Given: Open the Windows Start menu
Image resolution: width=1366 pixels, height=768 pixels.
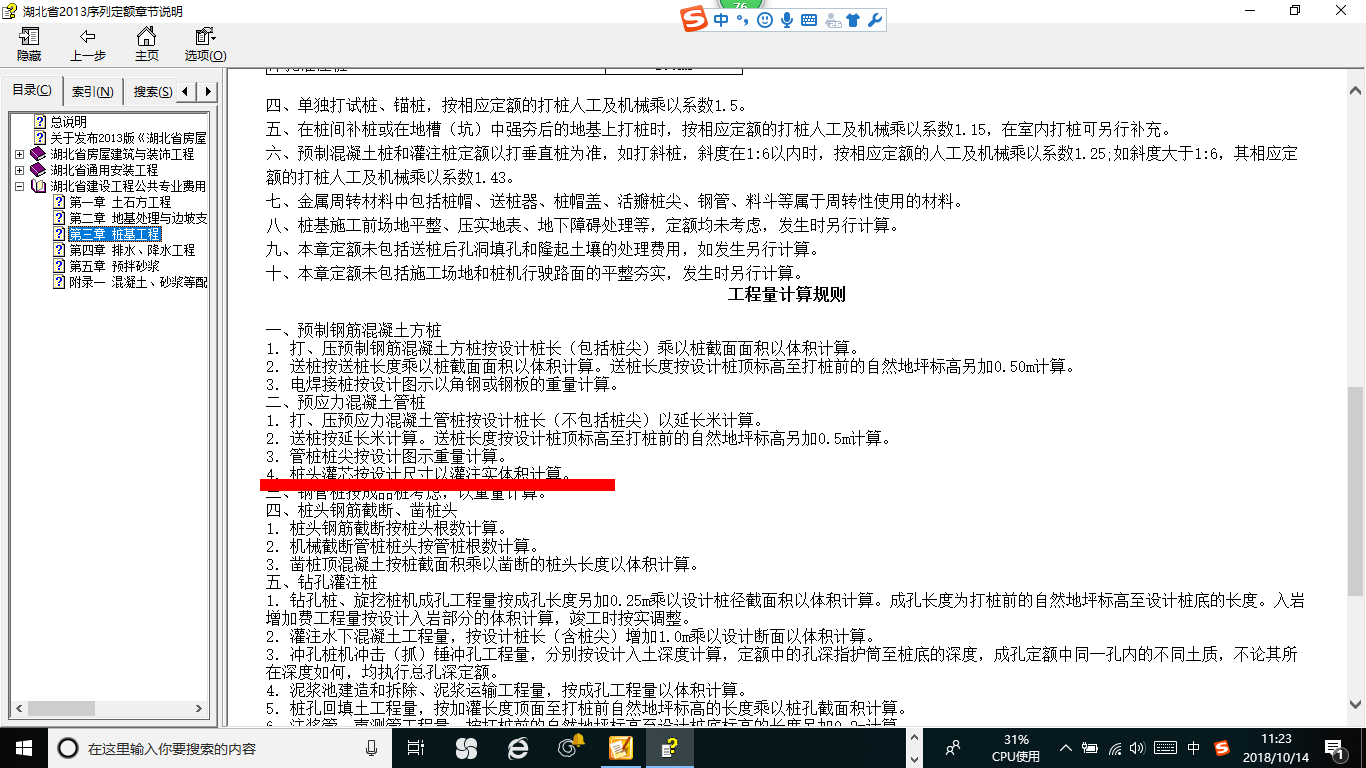Looking at the screenshot, I should [23, 747].
